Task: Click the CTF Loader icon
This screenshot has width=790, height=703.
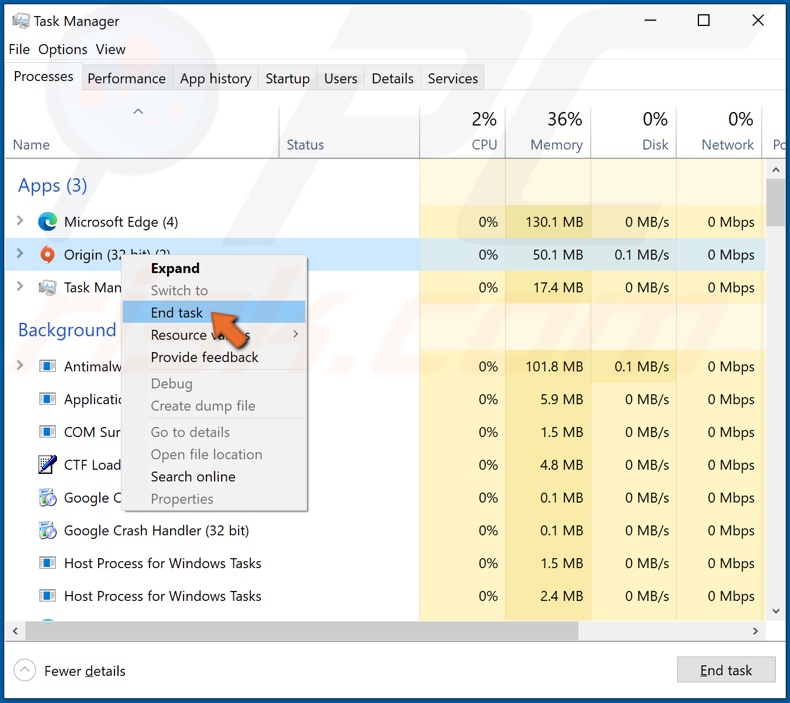Action: (x=47, y=465)
